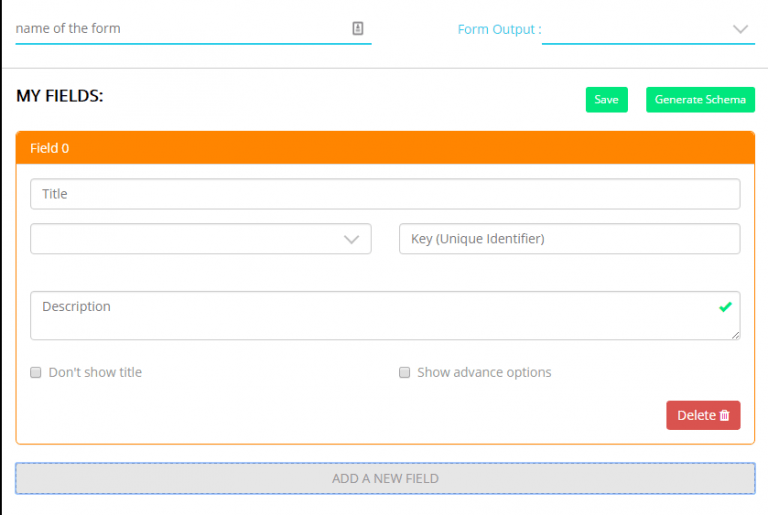Delete Field 0

pyautogui.click(x=703, y=416)
